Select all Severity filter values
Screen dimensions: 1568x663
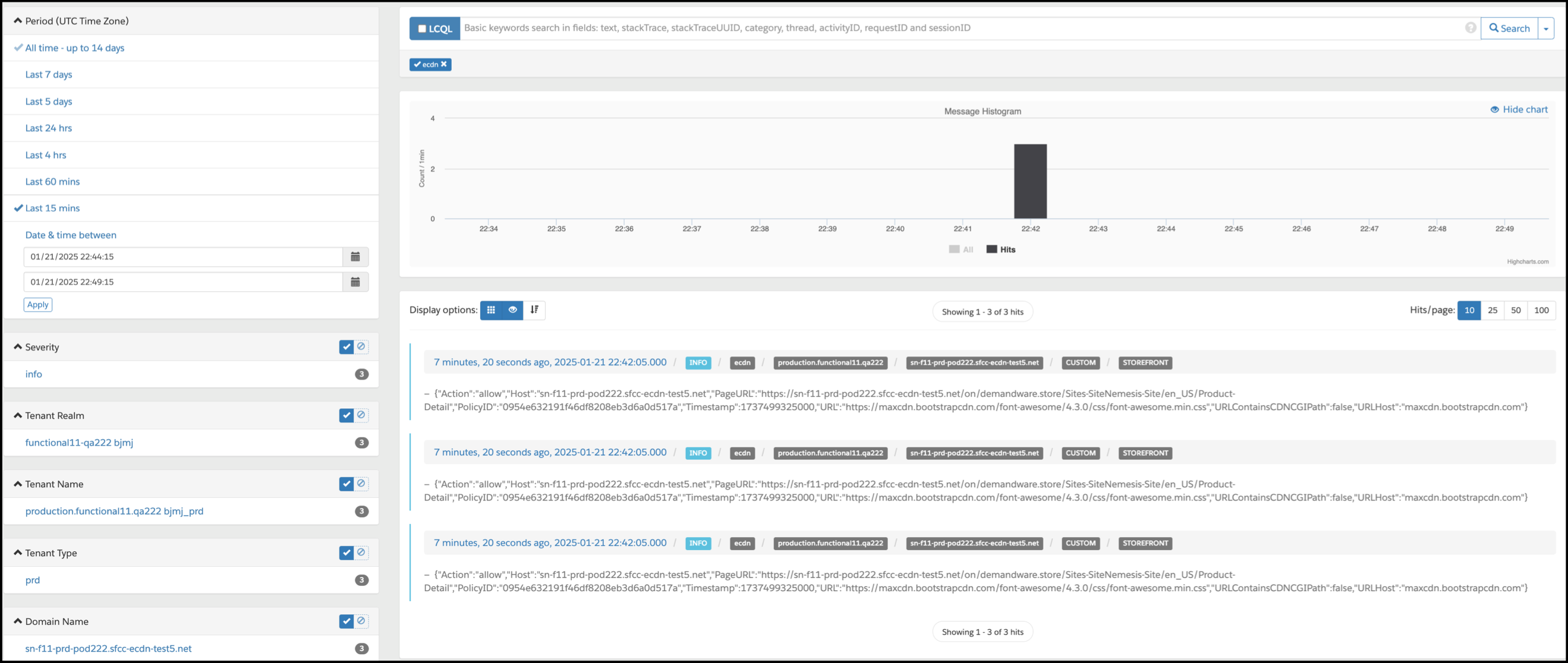coord(347,347)
